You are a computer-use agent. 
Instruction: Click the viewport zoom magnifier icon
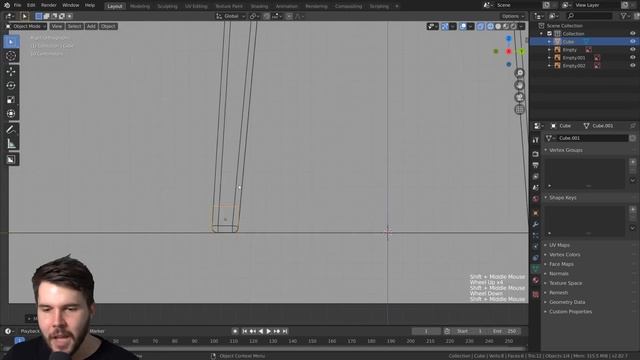[520, 73]
